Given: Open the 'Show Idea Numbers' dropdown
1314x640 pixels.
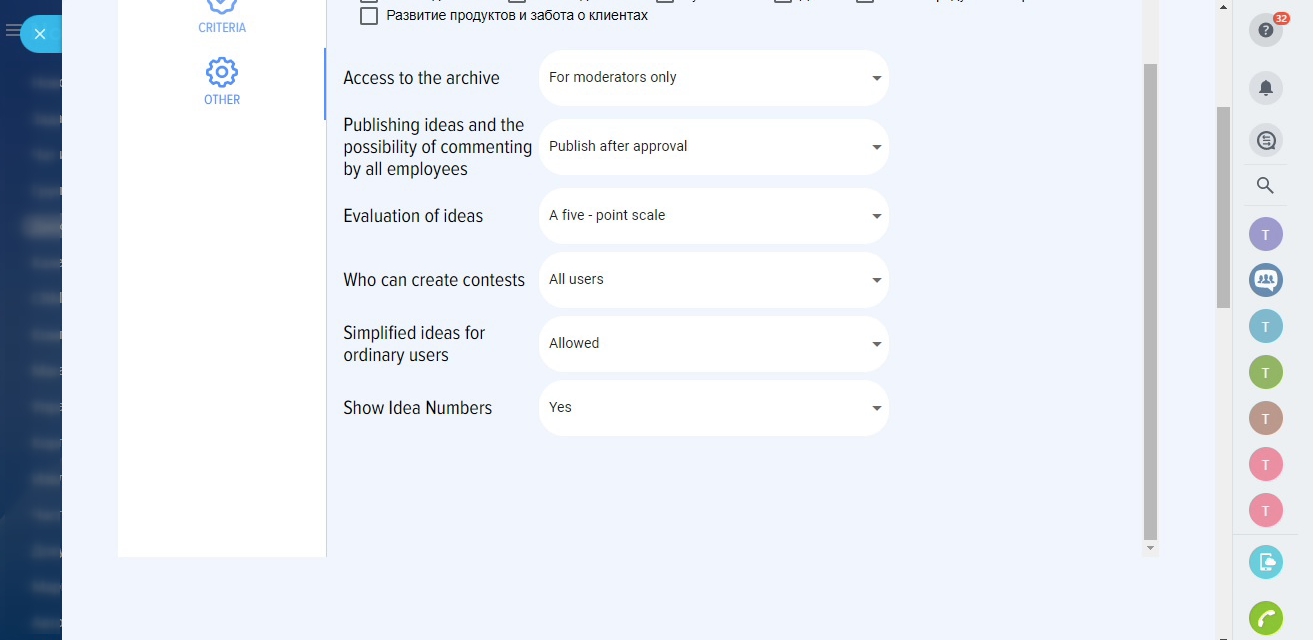Looking at the screenshot, I should pyautogui.click(x=713, y=408).
